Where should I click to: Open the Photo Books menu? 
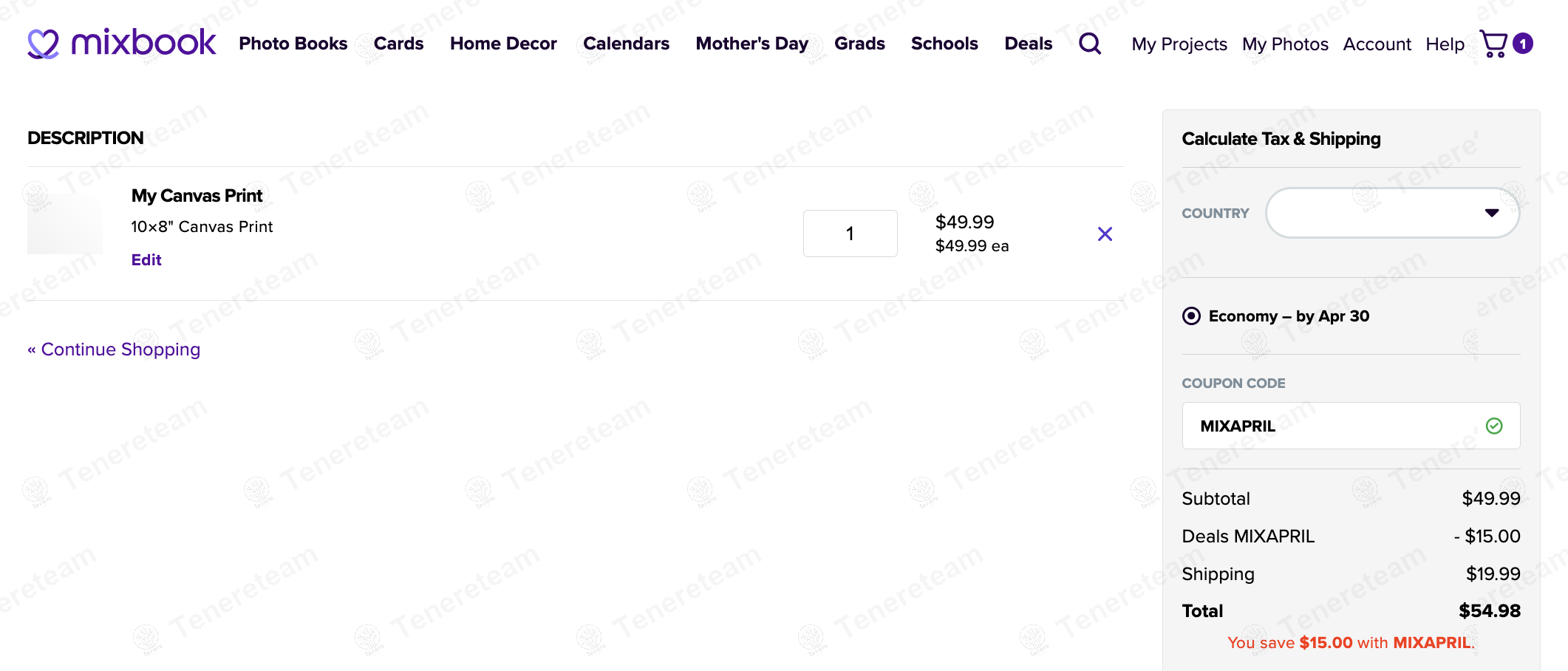tap(293, 44)
